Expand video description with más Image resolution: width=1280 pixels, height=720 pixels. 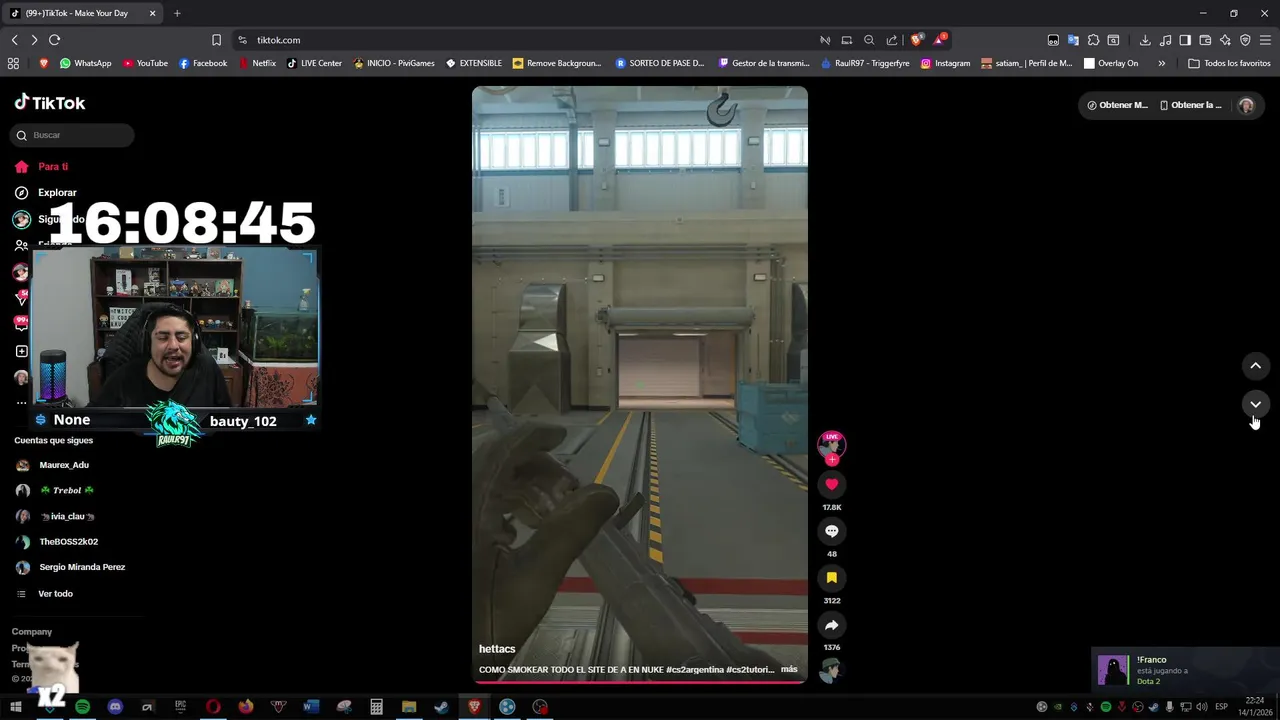(x=789, y=669)
